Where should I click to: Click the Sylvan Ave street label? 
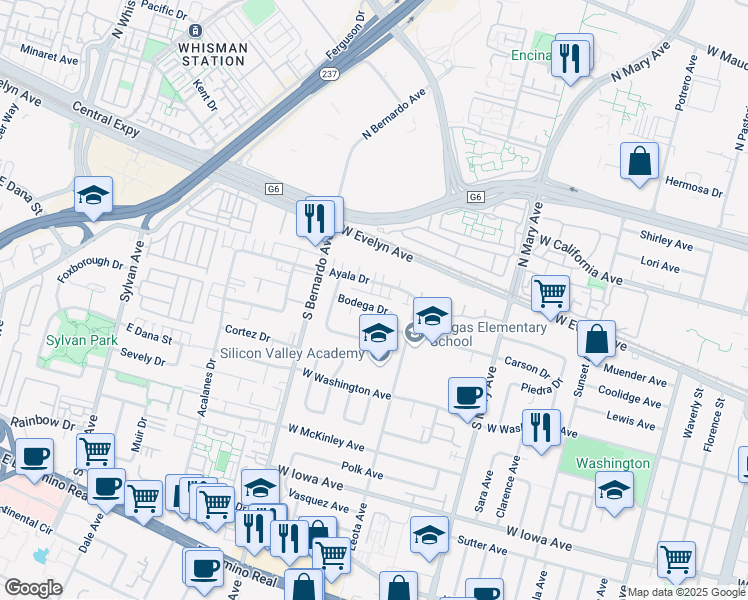click(x=132, y=271)
